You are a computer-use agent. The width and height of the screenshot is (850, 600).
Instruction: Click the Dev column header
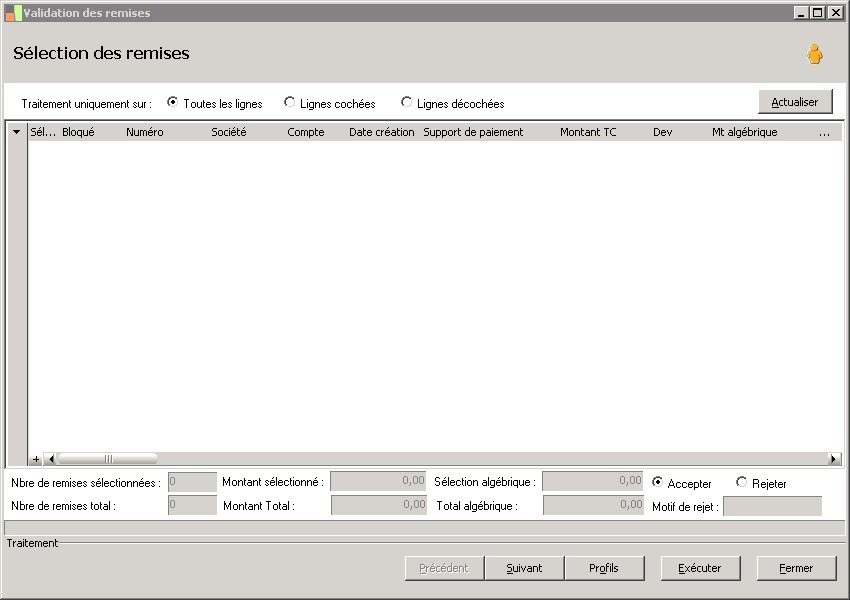click(x=662, y=132)
